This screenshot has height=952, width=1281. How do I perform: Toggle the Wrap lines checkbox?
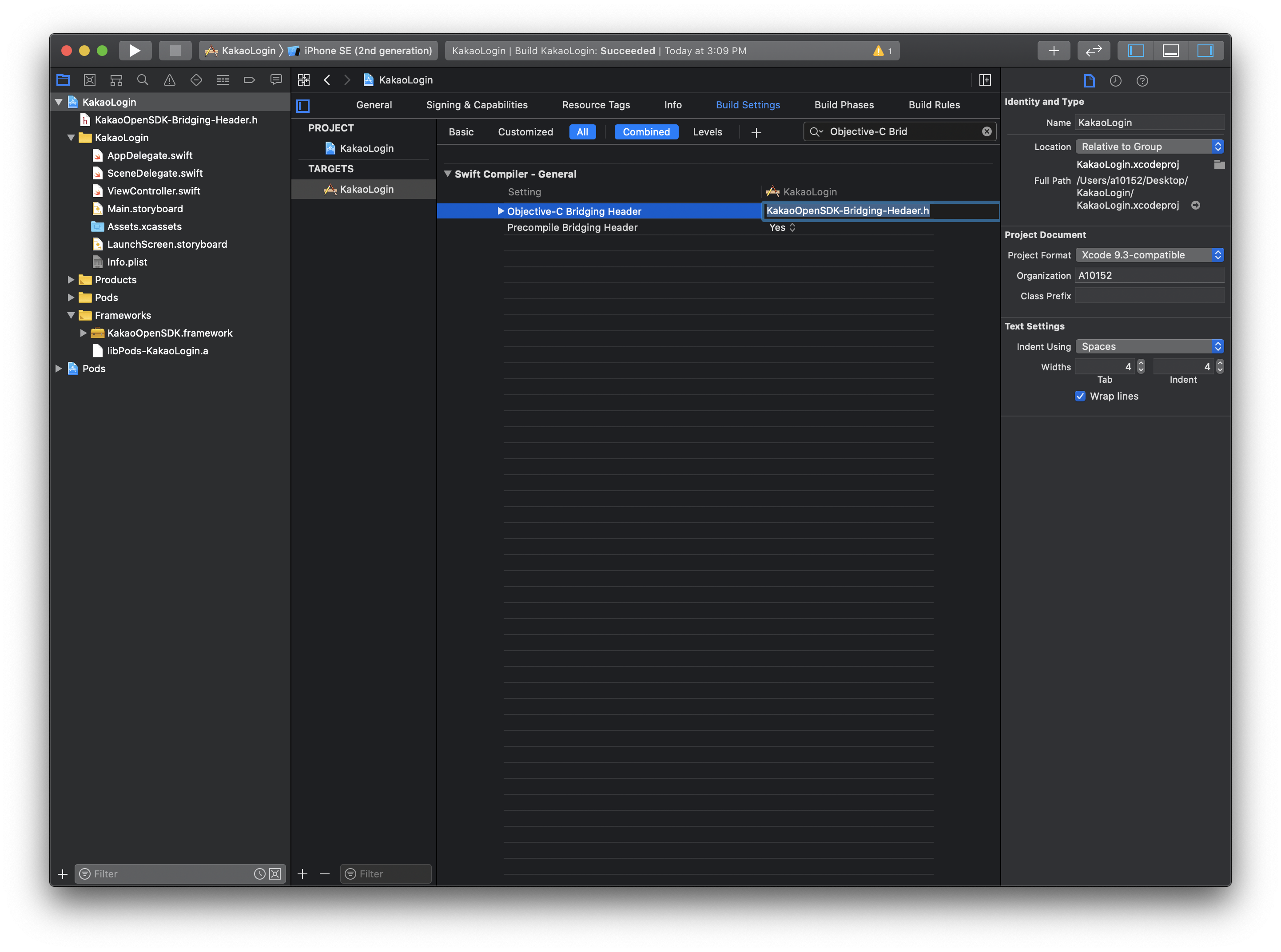click(x=1080, y=396)
